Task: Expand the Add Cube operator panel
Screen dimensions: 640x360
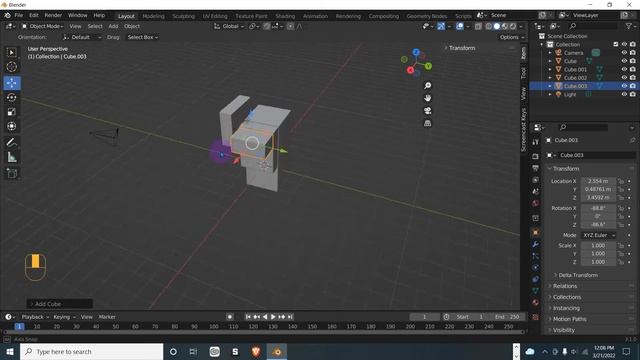Action: coord(60,304)
